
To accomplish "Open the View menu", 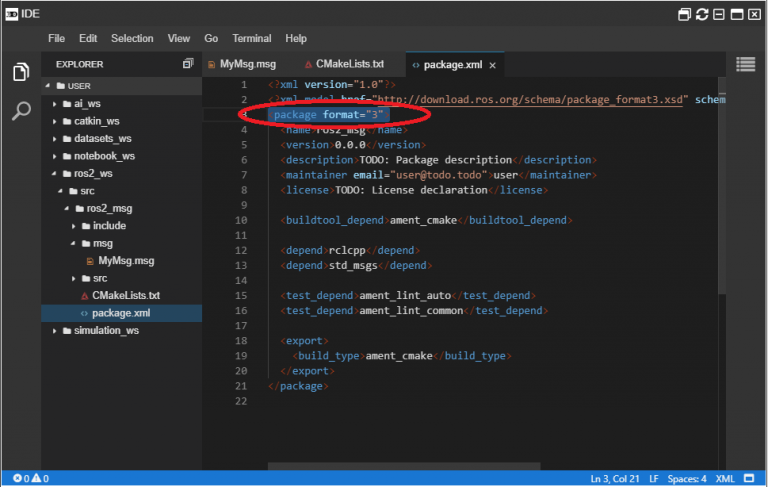I will point(178,38).
